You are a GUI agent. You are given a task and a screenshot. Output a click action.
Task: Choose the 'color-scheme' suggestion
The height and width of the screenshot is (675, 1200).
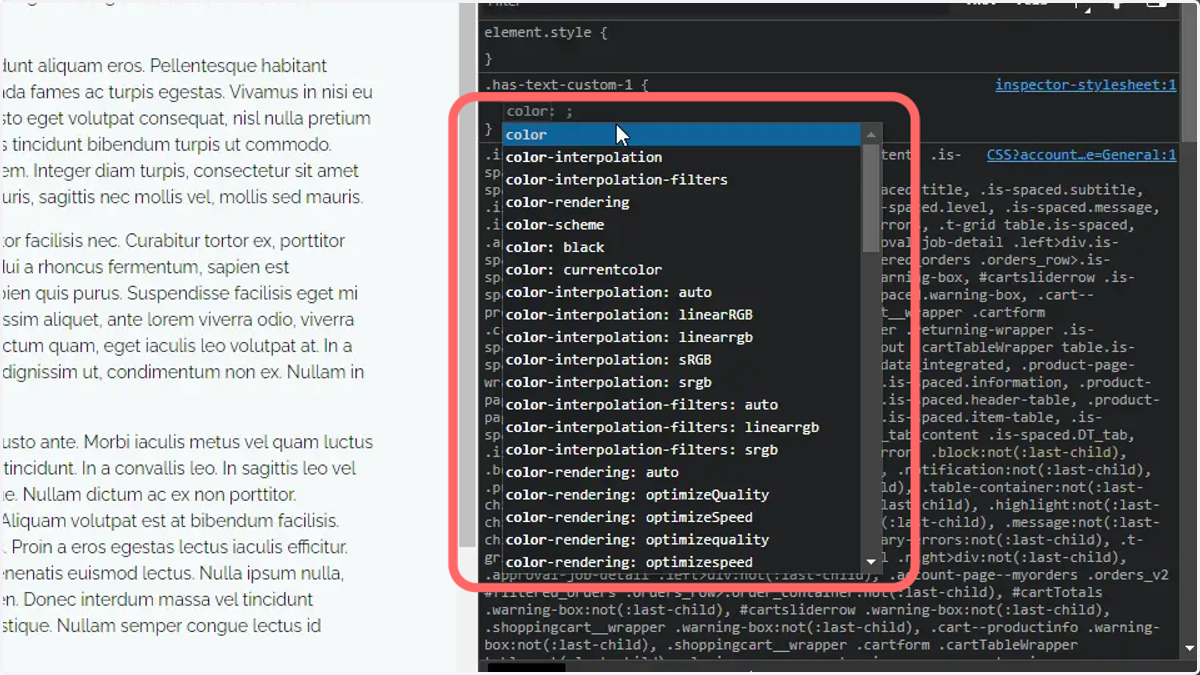pos(681,224)
